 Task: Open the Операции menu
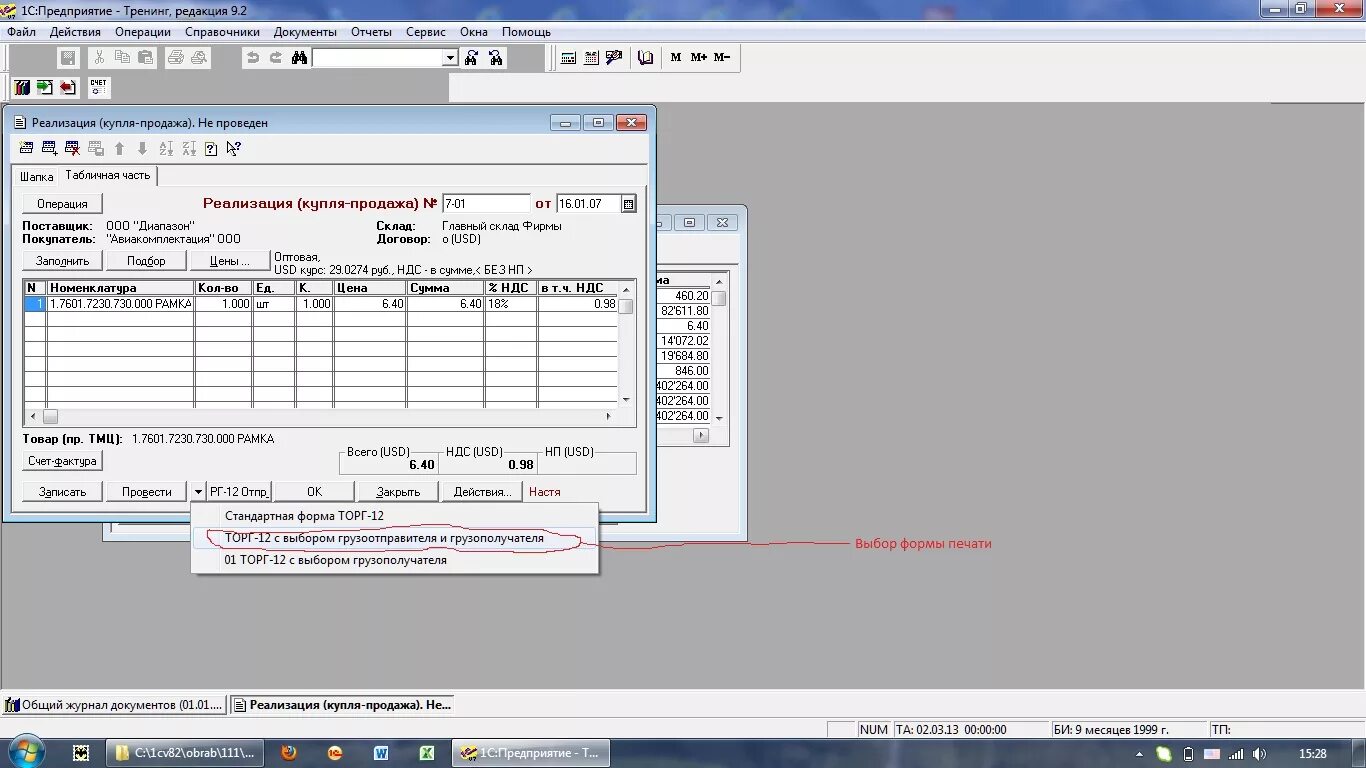click(x=143, y=32)
